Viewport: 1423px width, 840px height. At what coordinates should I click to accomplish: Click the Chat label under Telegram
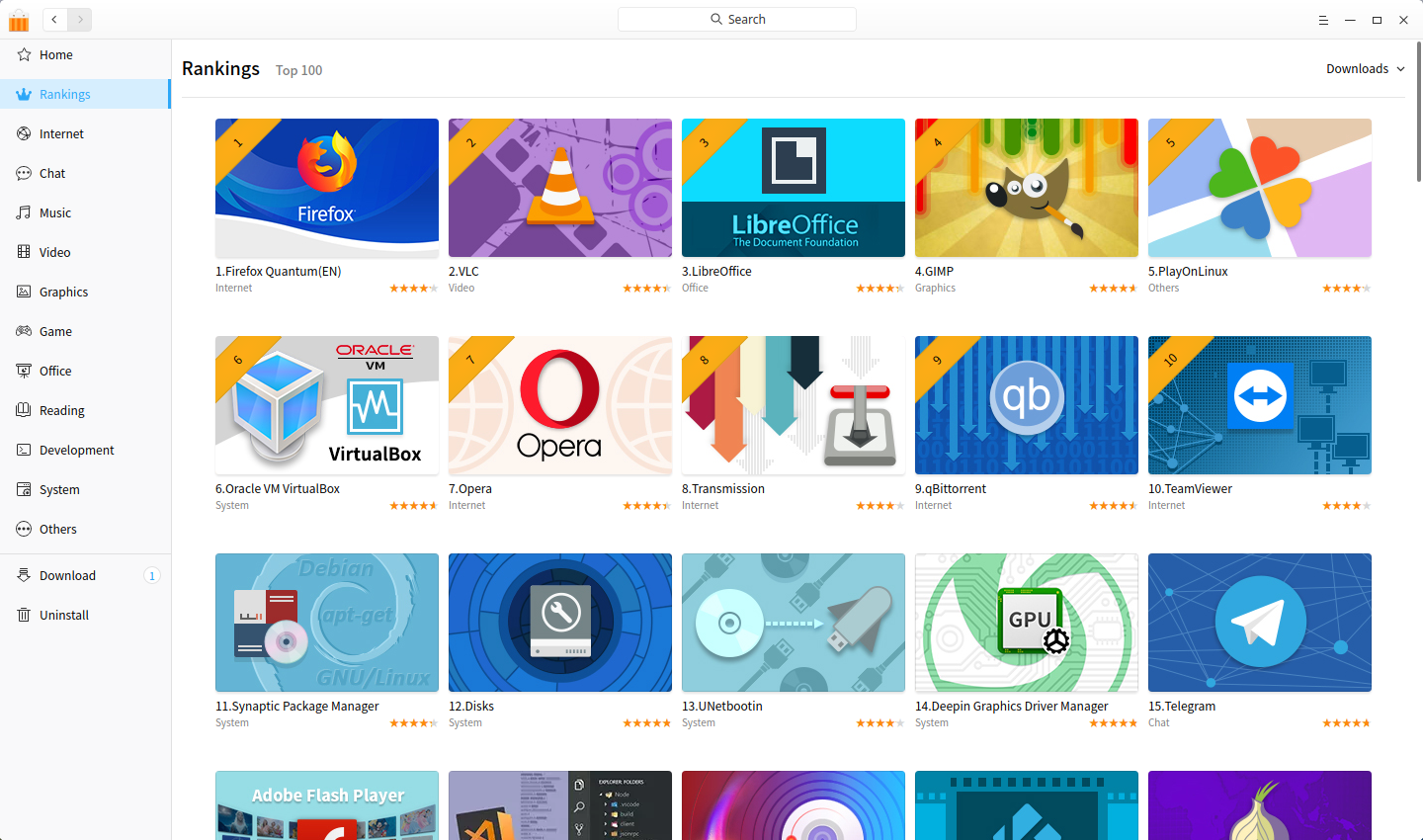[1158, 723]
